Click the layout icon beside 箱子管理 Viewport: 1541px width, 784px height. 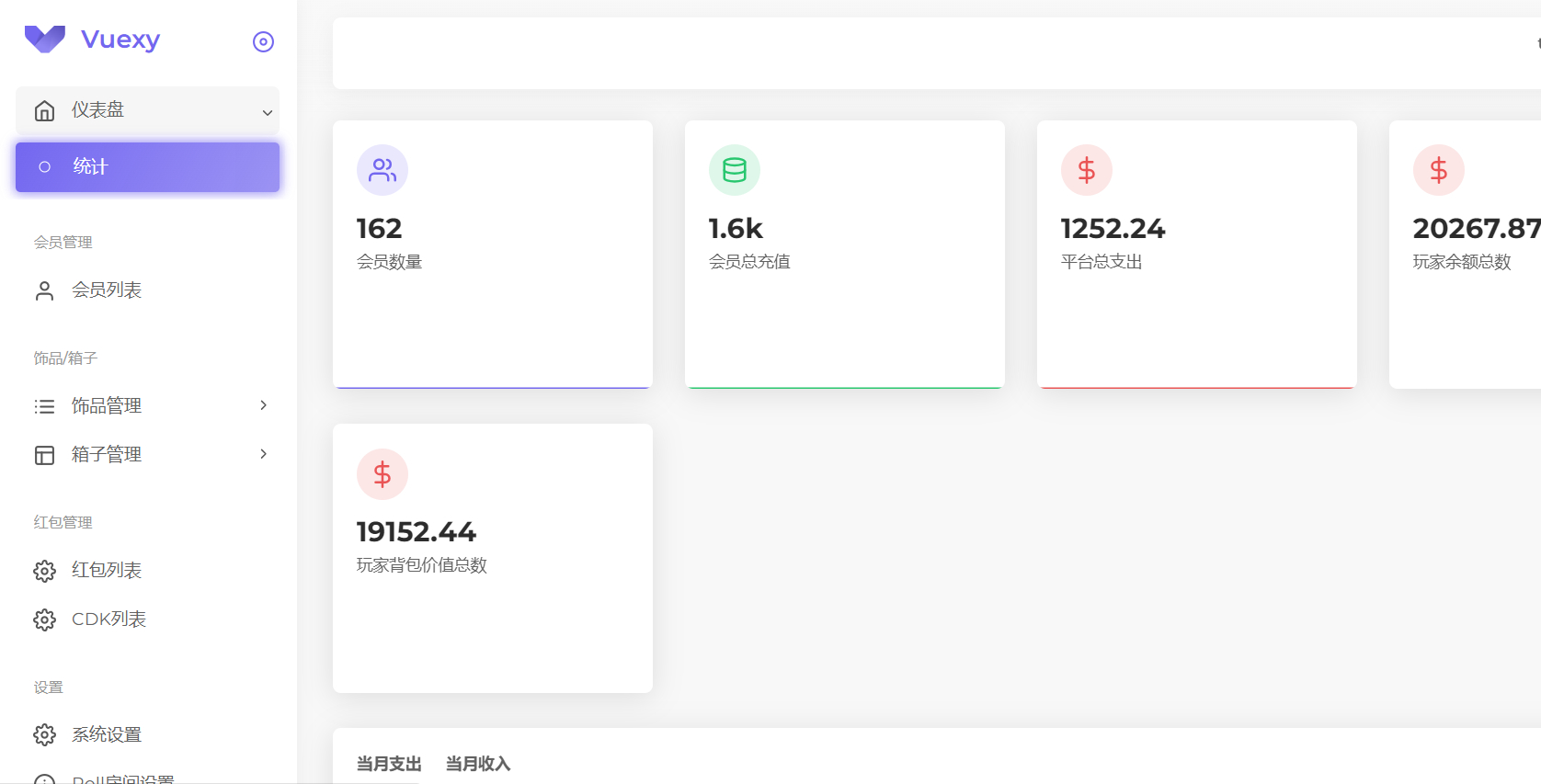(44, 455)
